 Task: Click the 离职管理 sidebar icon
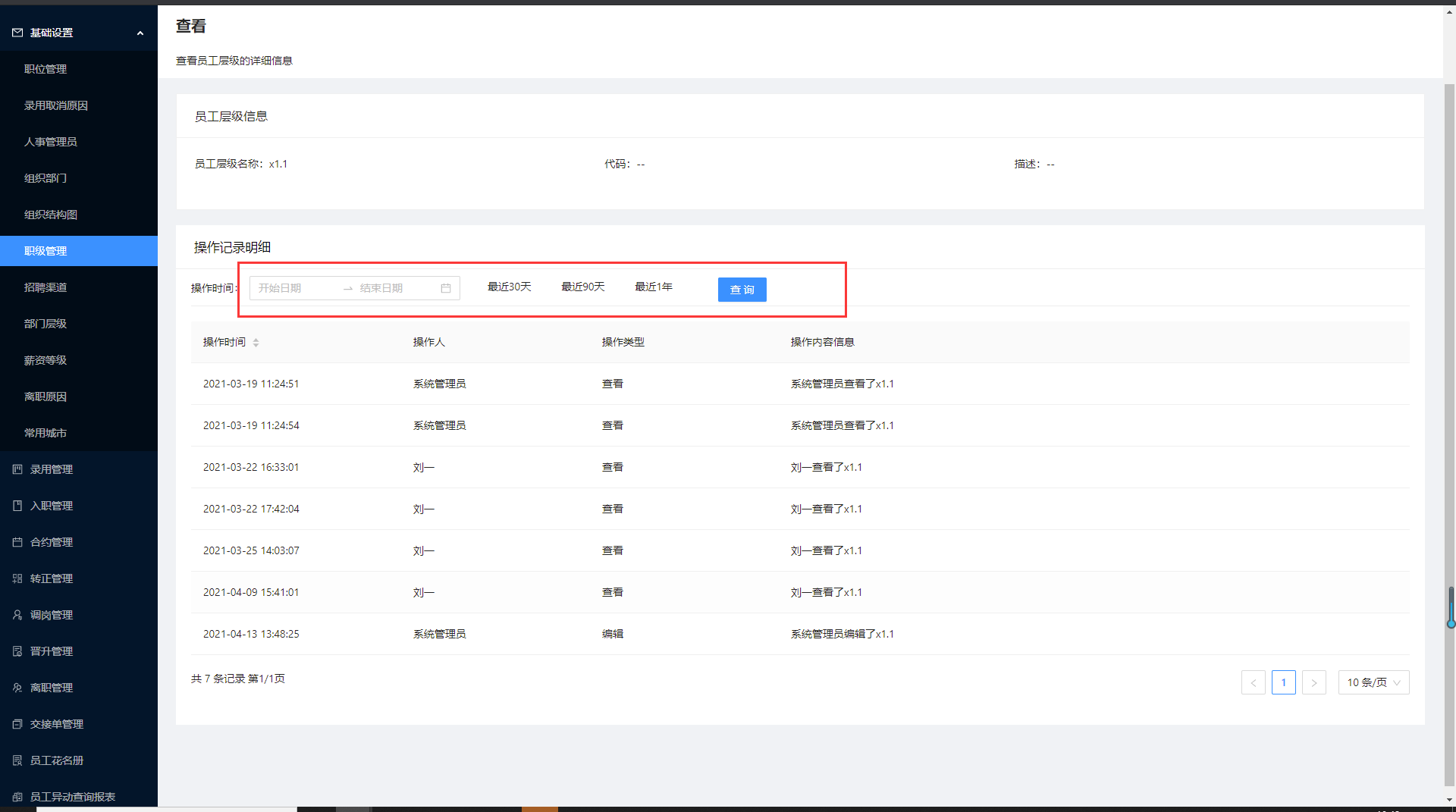tap(17, 688)
